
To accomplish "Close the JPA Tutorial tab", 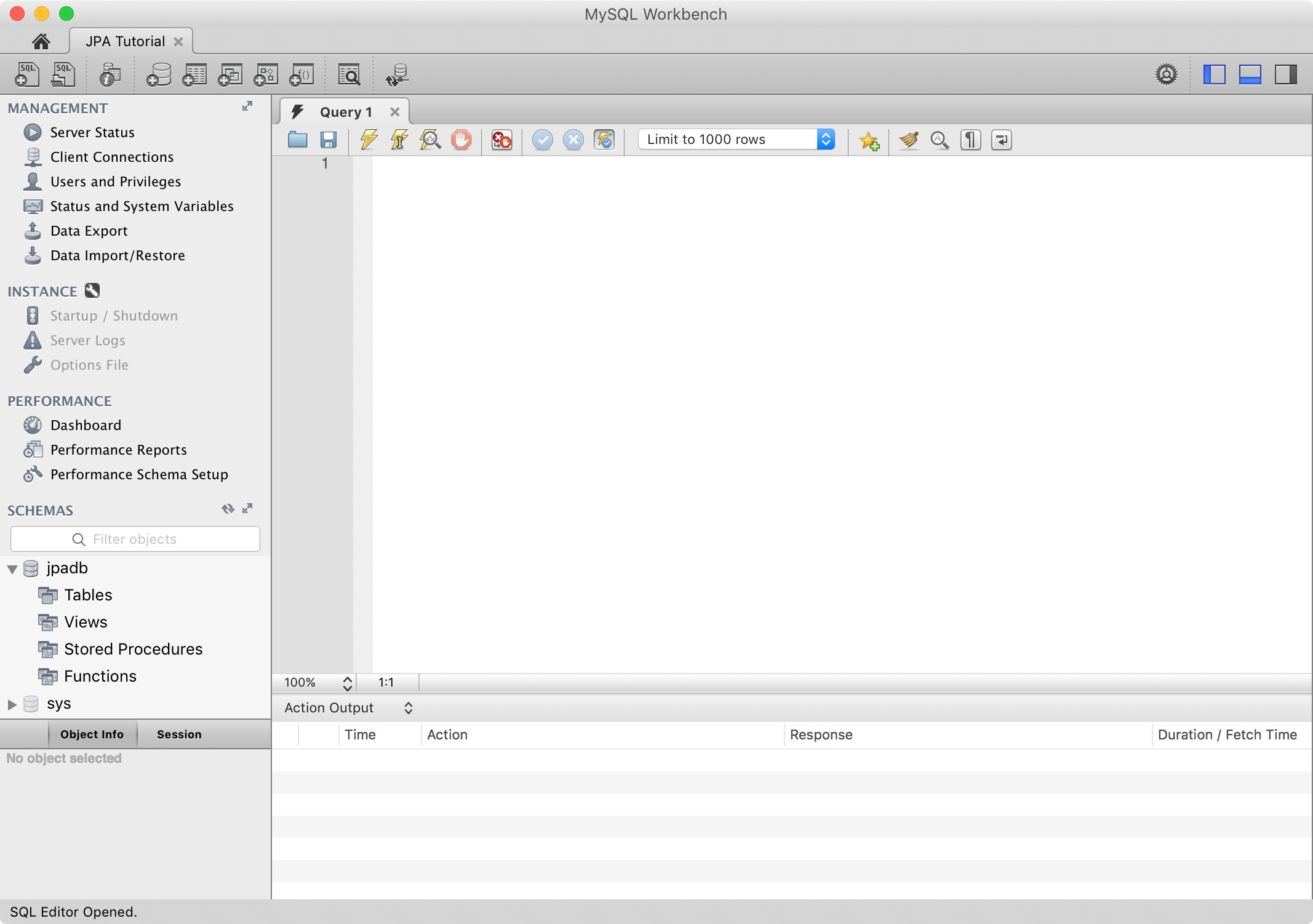I will 178,41.
